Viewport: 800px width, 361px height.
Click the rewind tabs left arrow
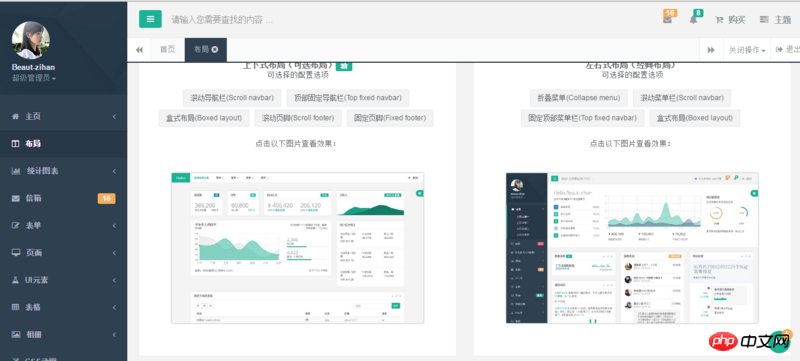point(139,49)
